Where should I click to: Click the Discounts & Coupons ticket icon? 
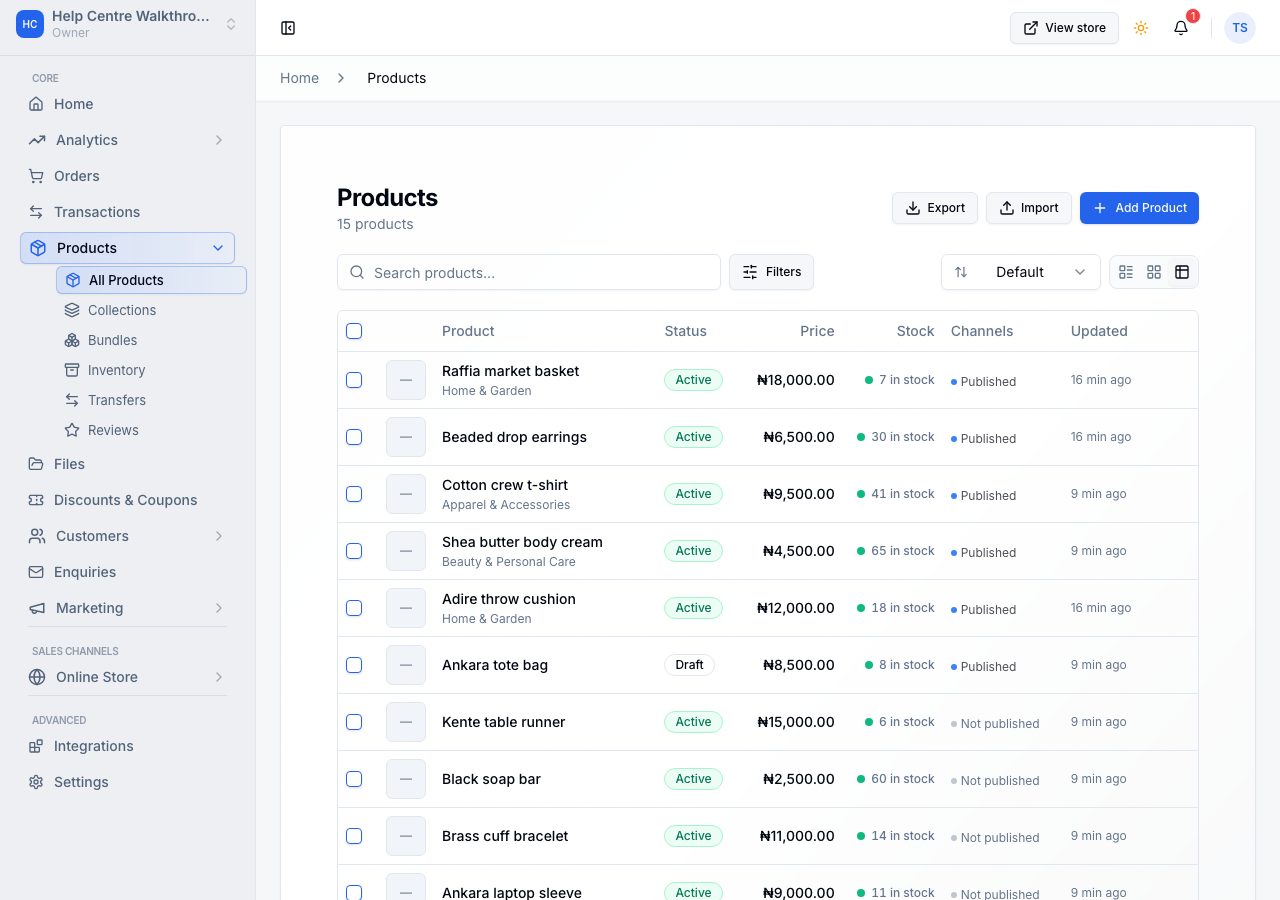pos(36,500)
